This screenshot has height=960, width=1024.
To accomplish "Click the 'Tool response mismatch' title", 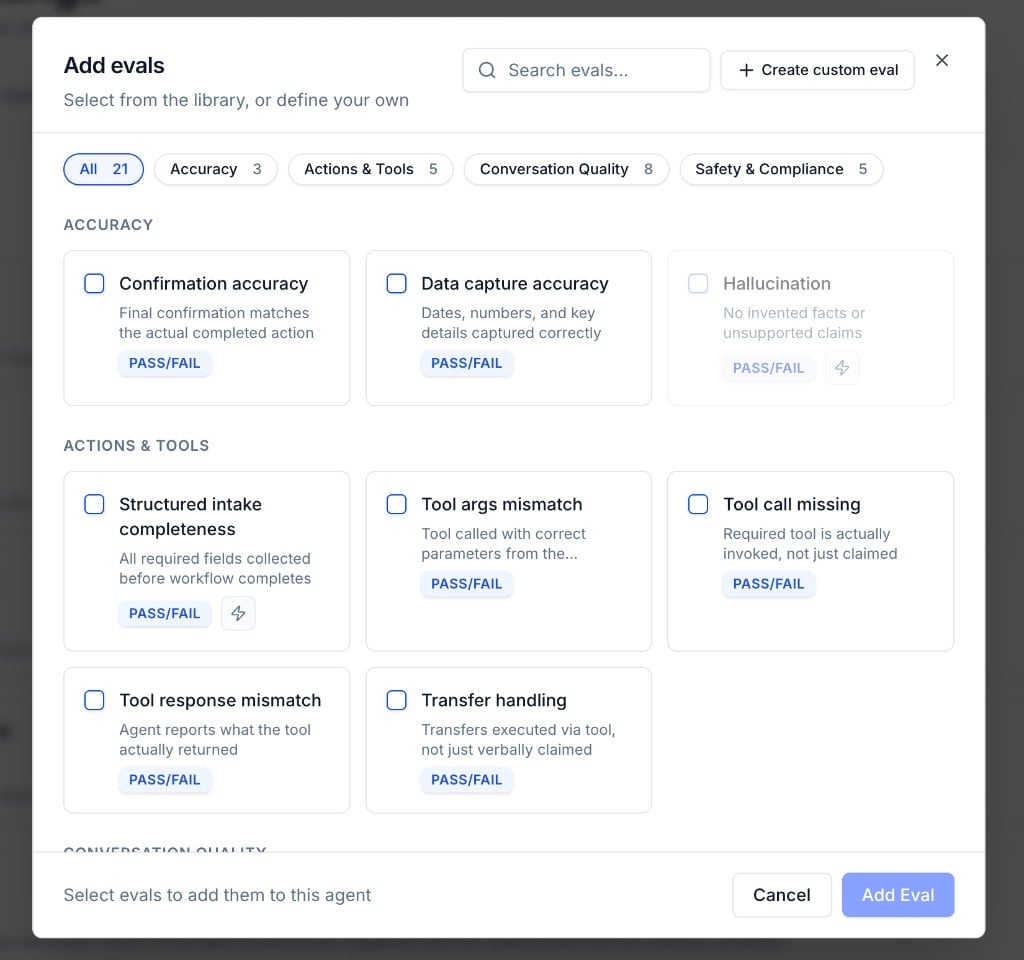I will pos(220,700).
